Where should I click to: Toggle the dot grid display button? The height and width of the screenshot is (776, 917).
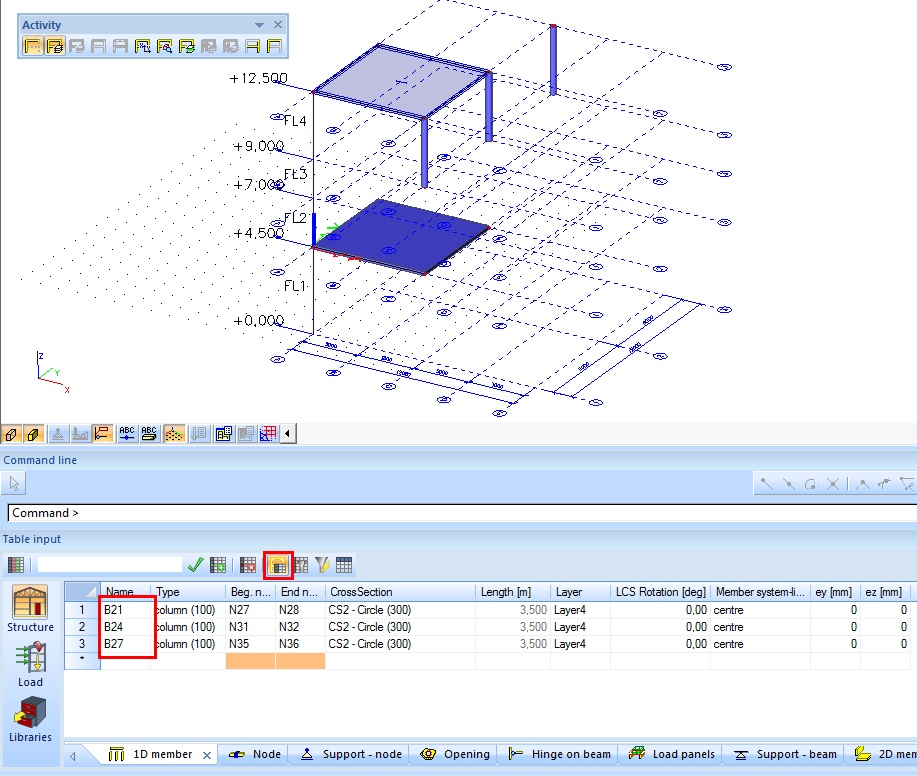click(172, 434)
